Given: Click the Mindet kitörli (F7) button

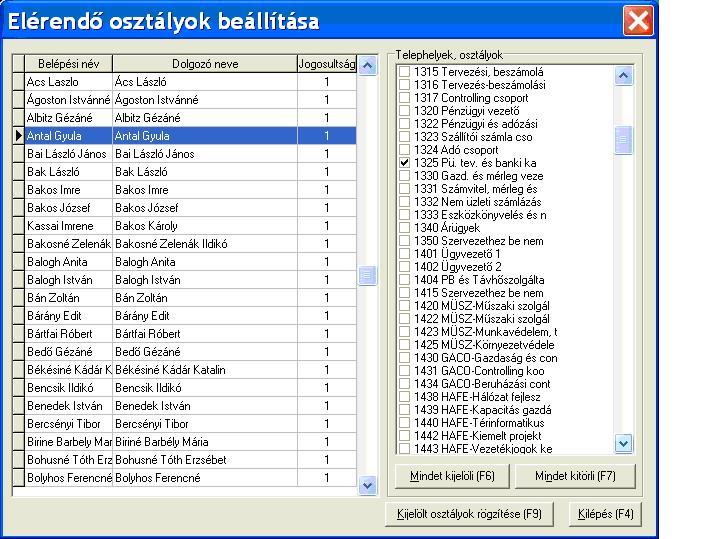Looking at the screenshot, I should 575,476.
